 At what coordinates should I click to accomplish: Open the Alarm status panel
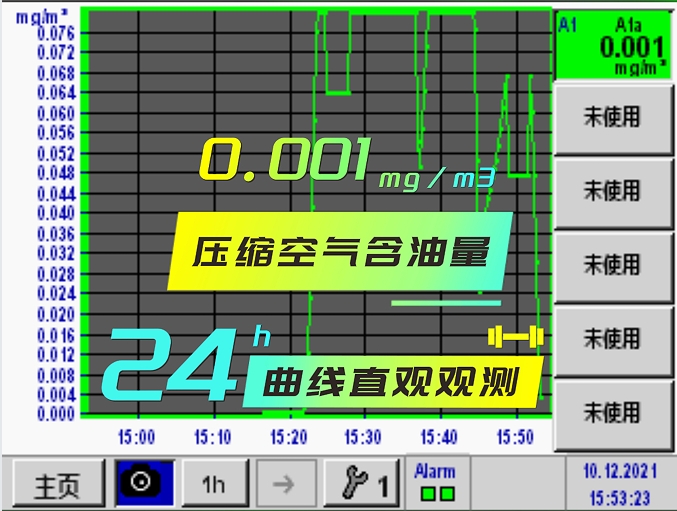pyautogui.click(x=437, y=483)
